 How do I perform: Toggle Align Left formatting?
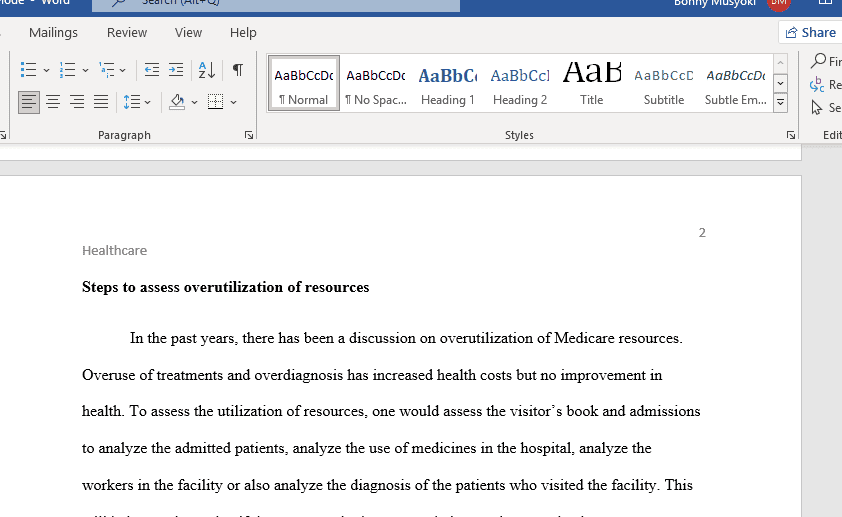pyautogui.click(x=29, y=101)
